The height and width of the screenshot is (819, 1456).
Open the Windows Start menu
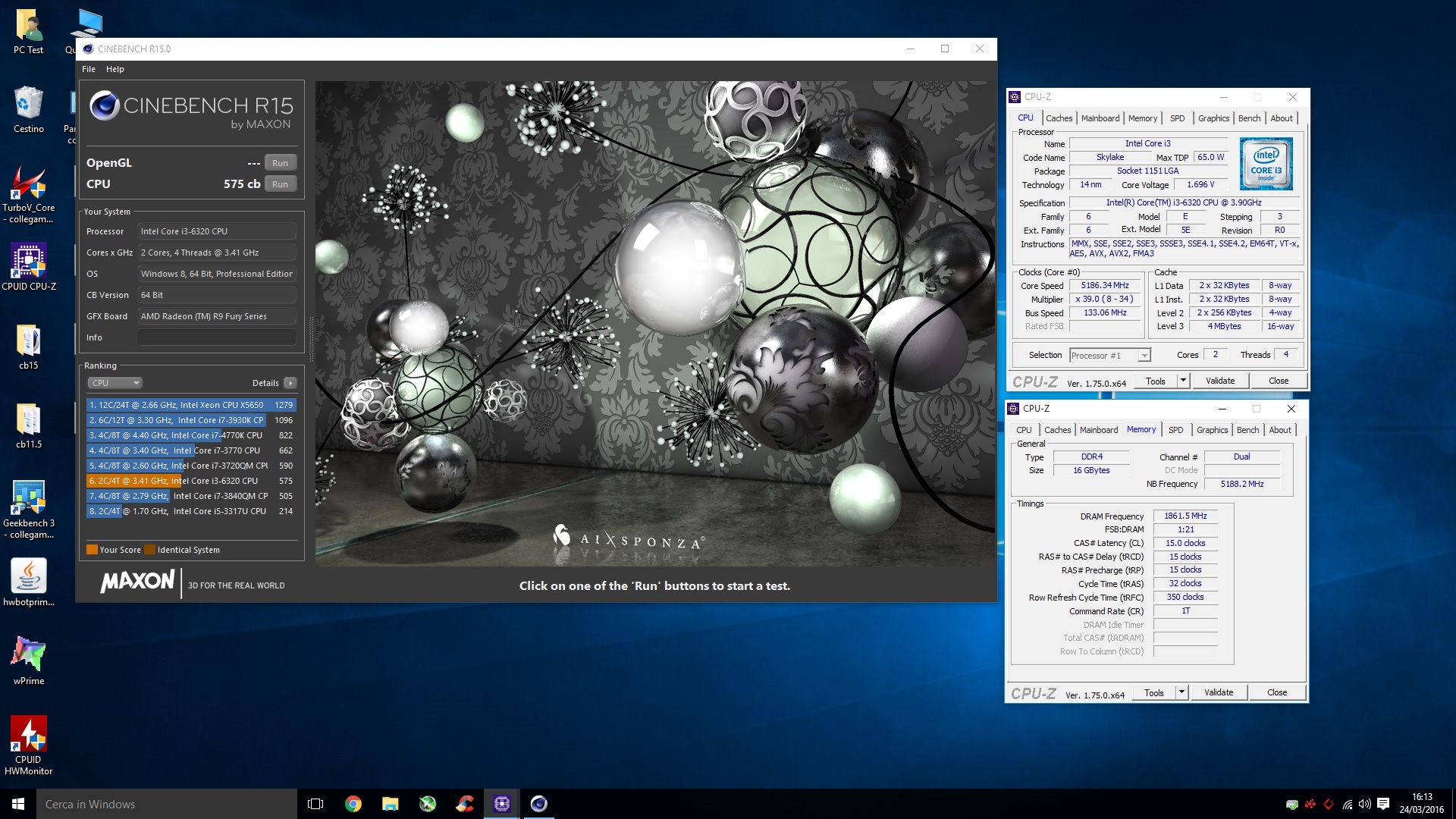coord(18,804)
